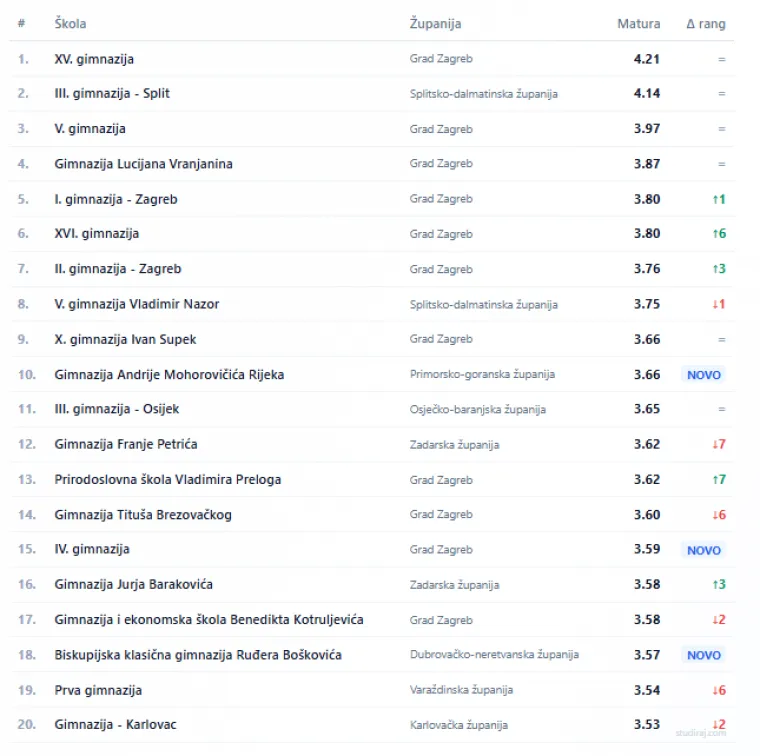Open the XV. gimnazija school entry

point(94,59)
